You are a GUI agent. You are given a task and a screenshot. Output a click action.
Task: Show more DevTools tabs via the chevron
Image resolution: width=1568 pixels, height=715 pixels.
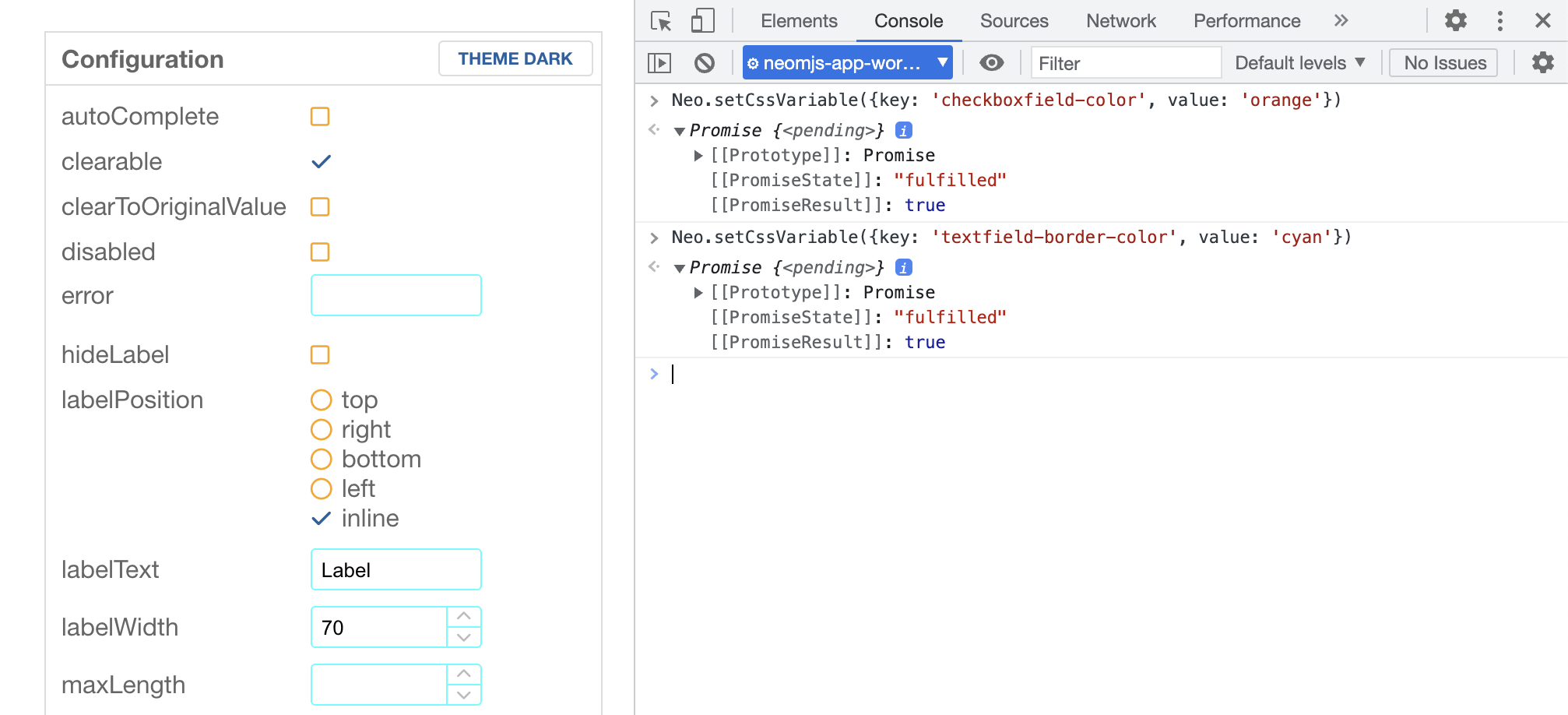click(x=1341, y=21)
